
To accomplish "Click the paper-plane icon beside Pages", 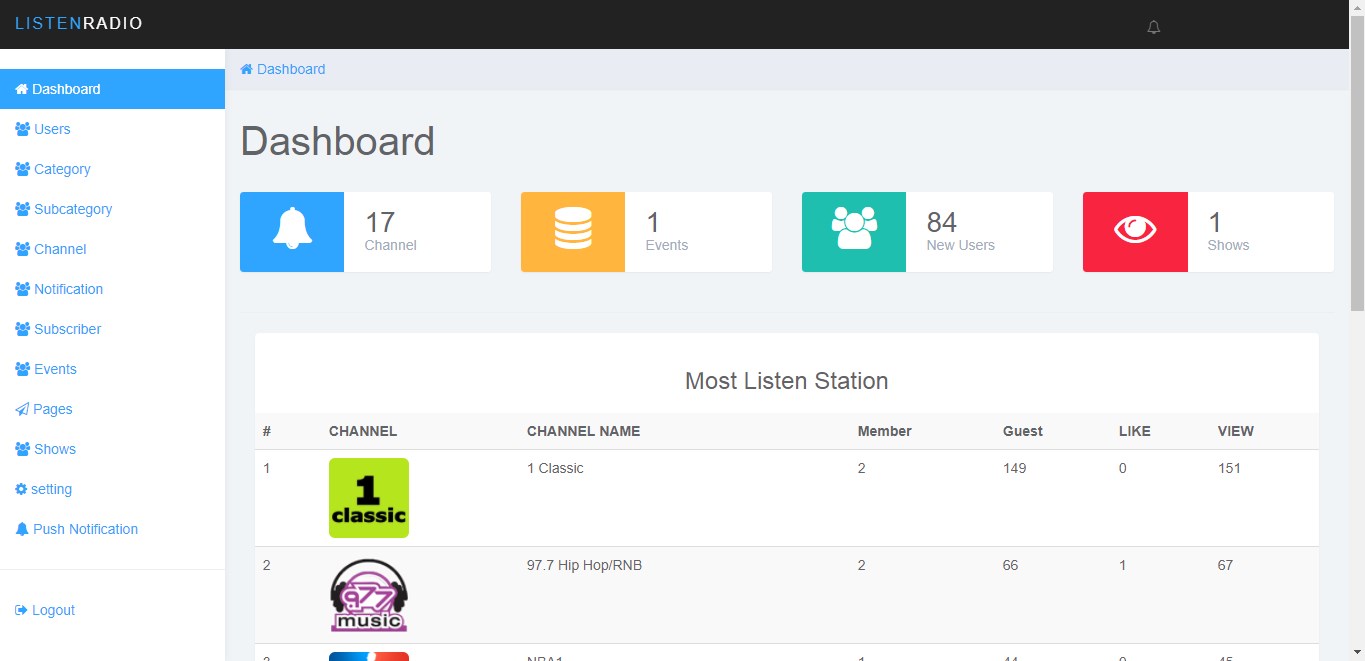I will (x=21, y=409).
